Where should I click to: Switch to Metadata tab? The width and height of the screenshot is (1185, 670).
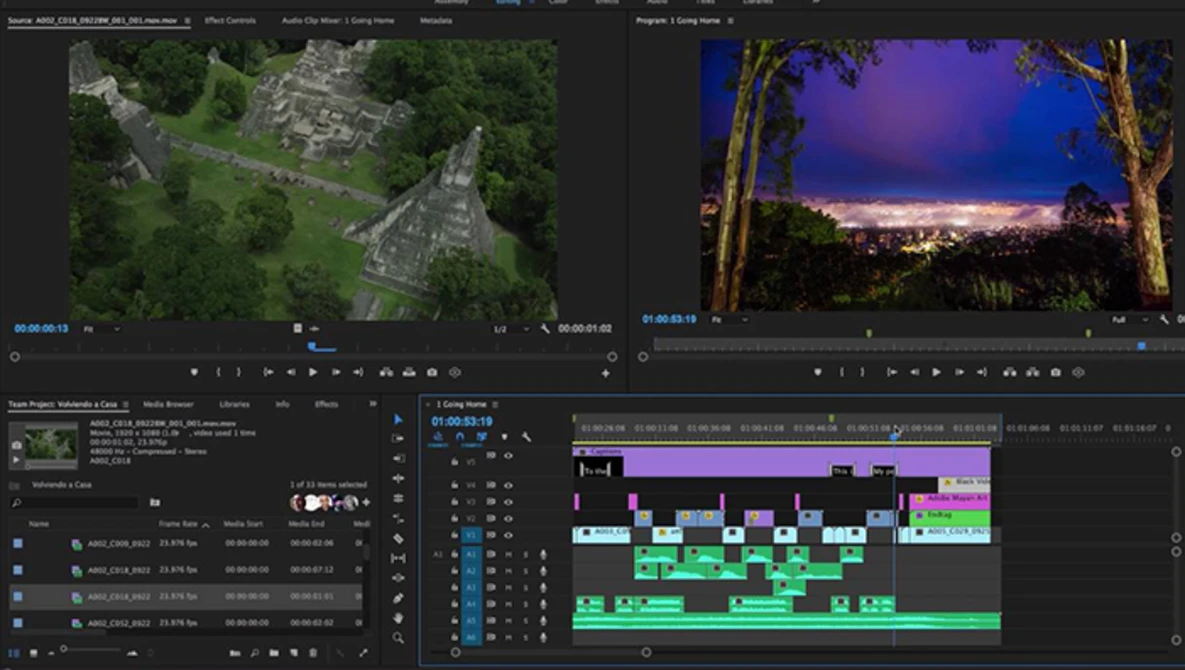436,21
